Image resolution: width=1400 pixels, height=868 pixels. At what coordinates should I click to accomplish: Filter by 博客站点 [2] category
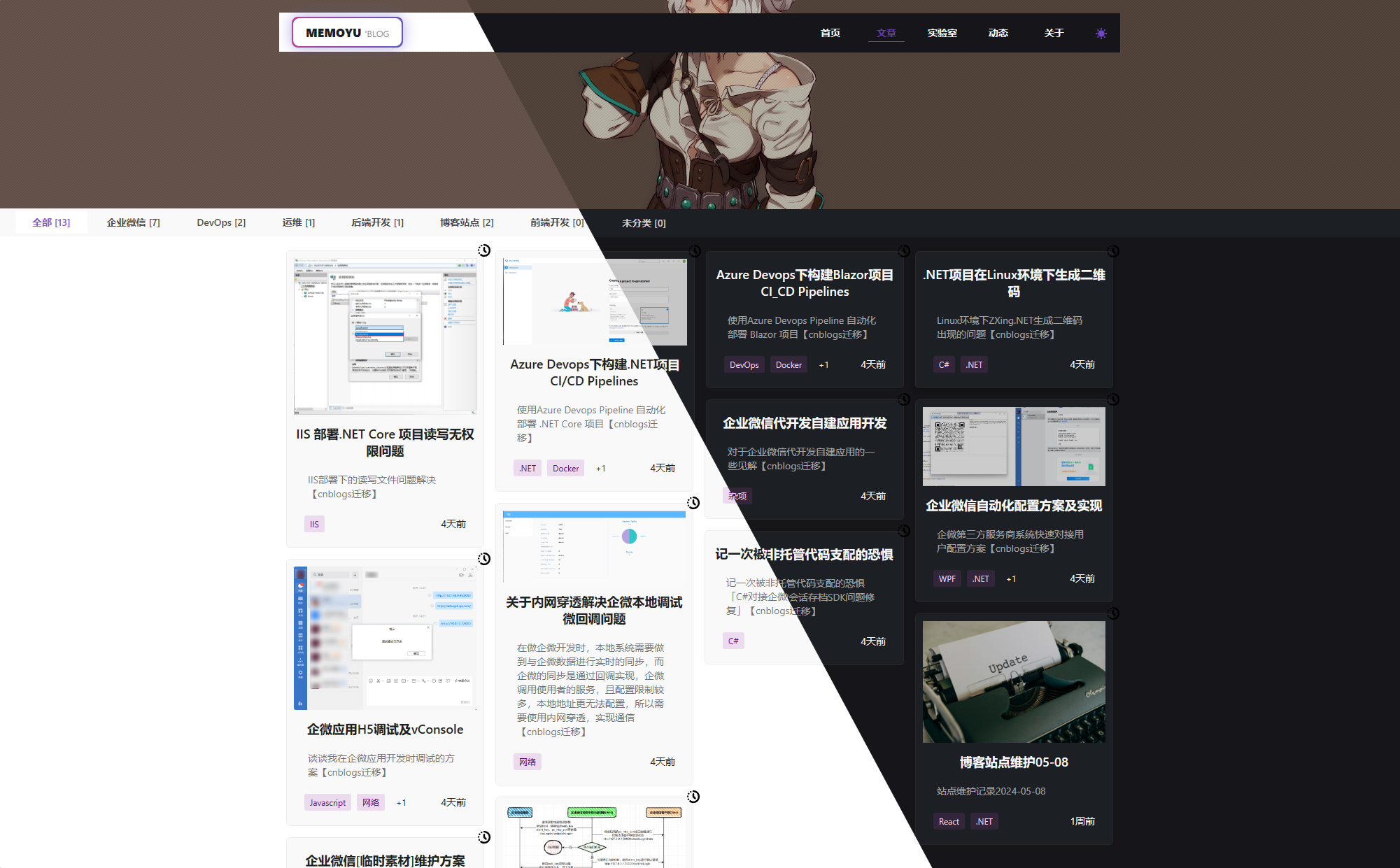[x=467, y=222]
